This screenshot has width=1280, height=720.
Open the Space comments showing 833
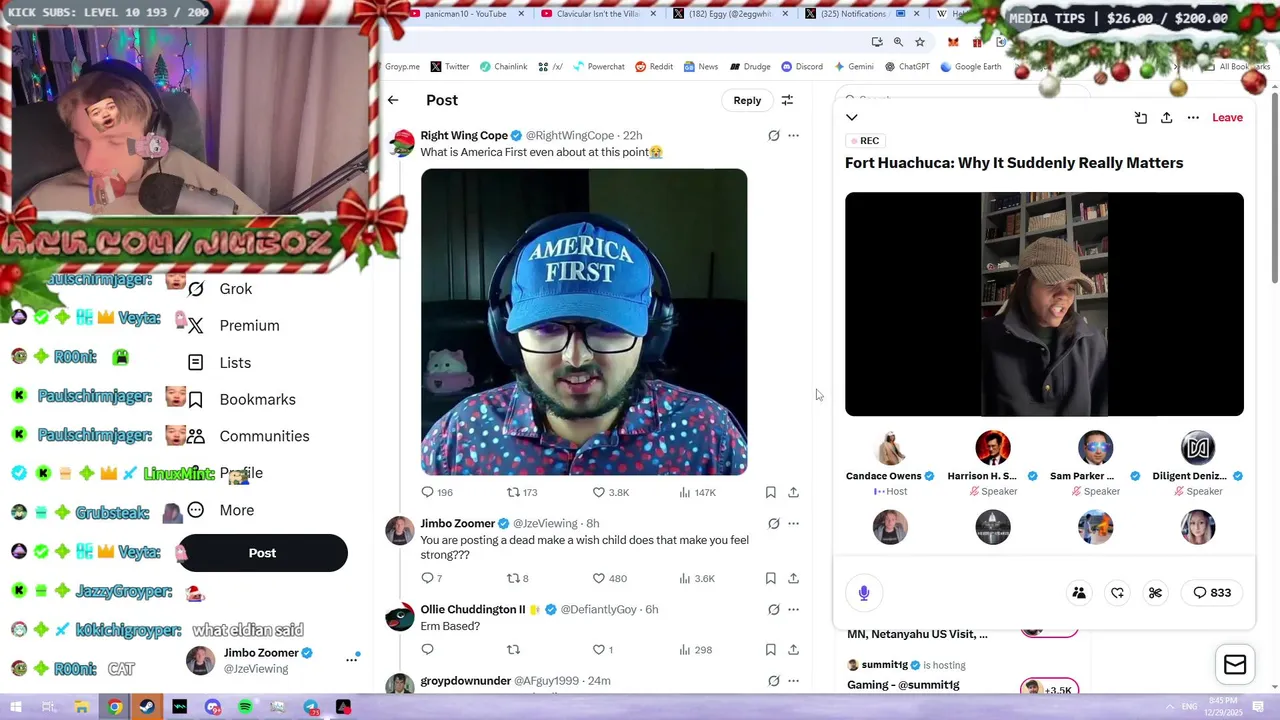(1211, 593)
